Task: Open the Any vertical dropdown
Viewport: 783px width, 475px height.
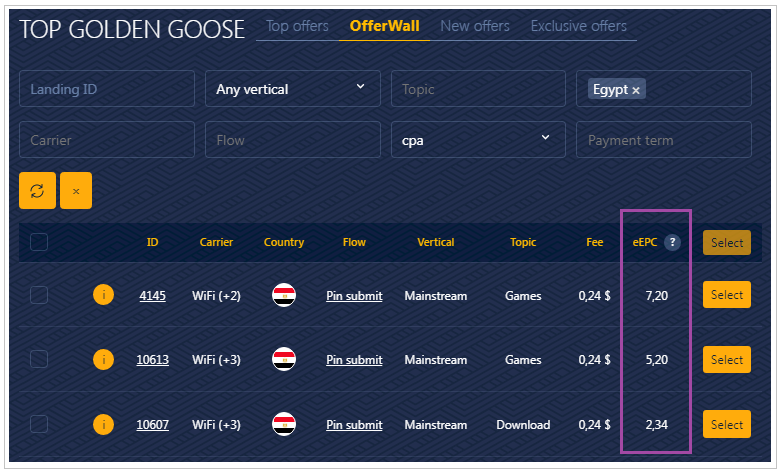Action: 293,89
